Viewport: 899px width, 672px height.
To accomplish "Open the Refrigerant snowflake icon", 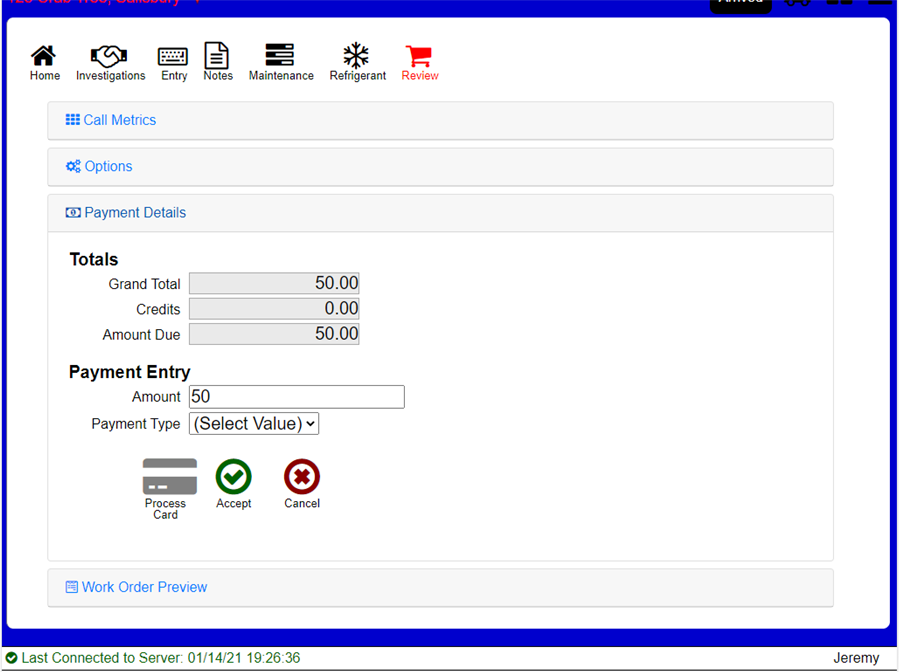I will click(357, 56).
